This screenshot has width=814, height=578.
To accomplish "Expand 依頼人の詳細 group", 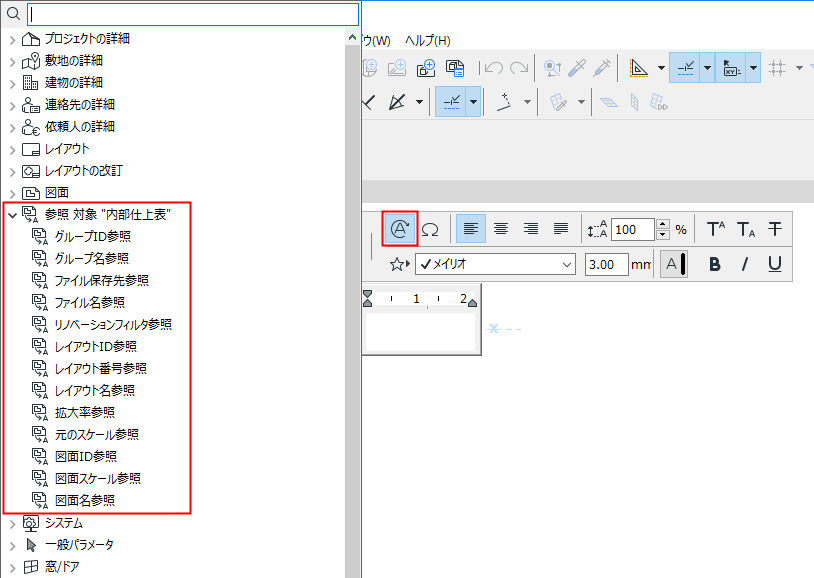I will (13, 128).
